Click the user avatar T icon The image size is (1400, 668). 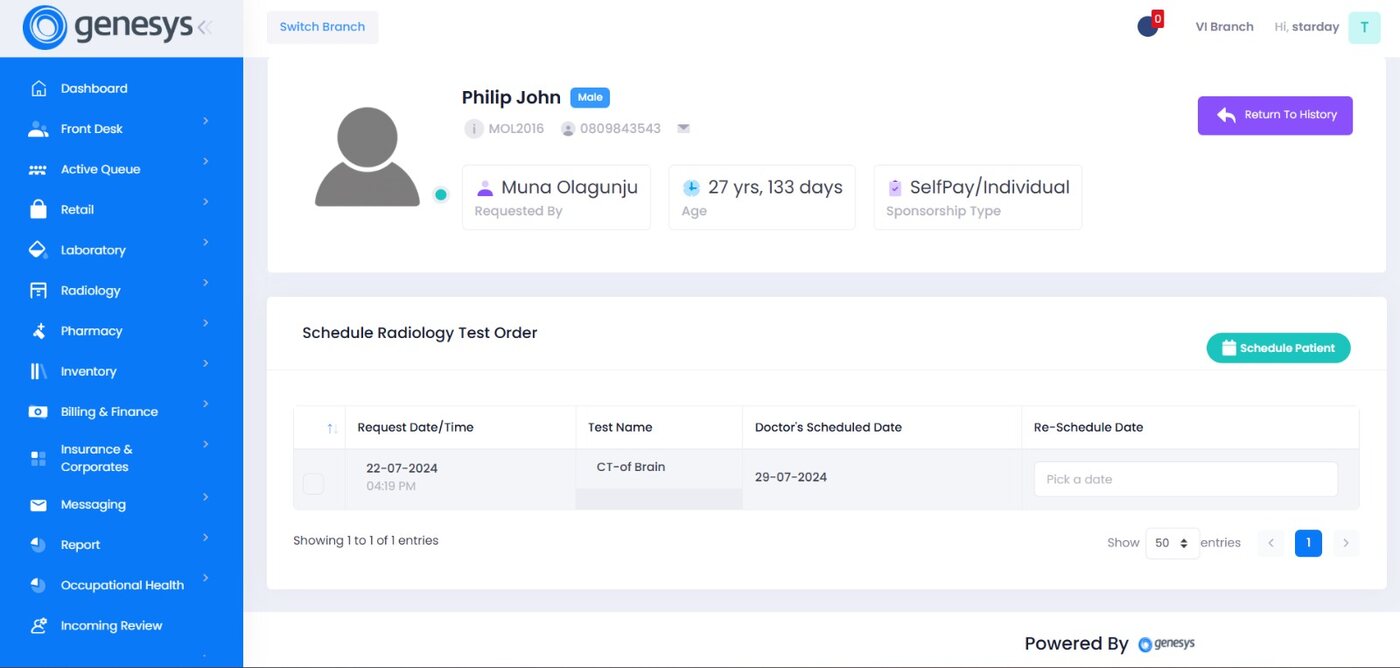[x=1364, y=28]
